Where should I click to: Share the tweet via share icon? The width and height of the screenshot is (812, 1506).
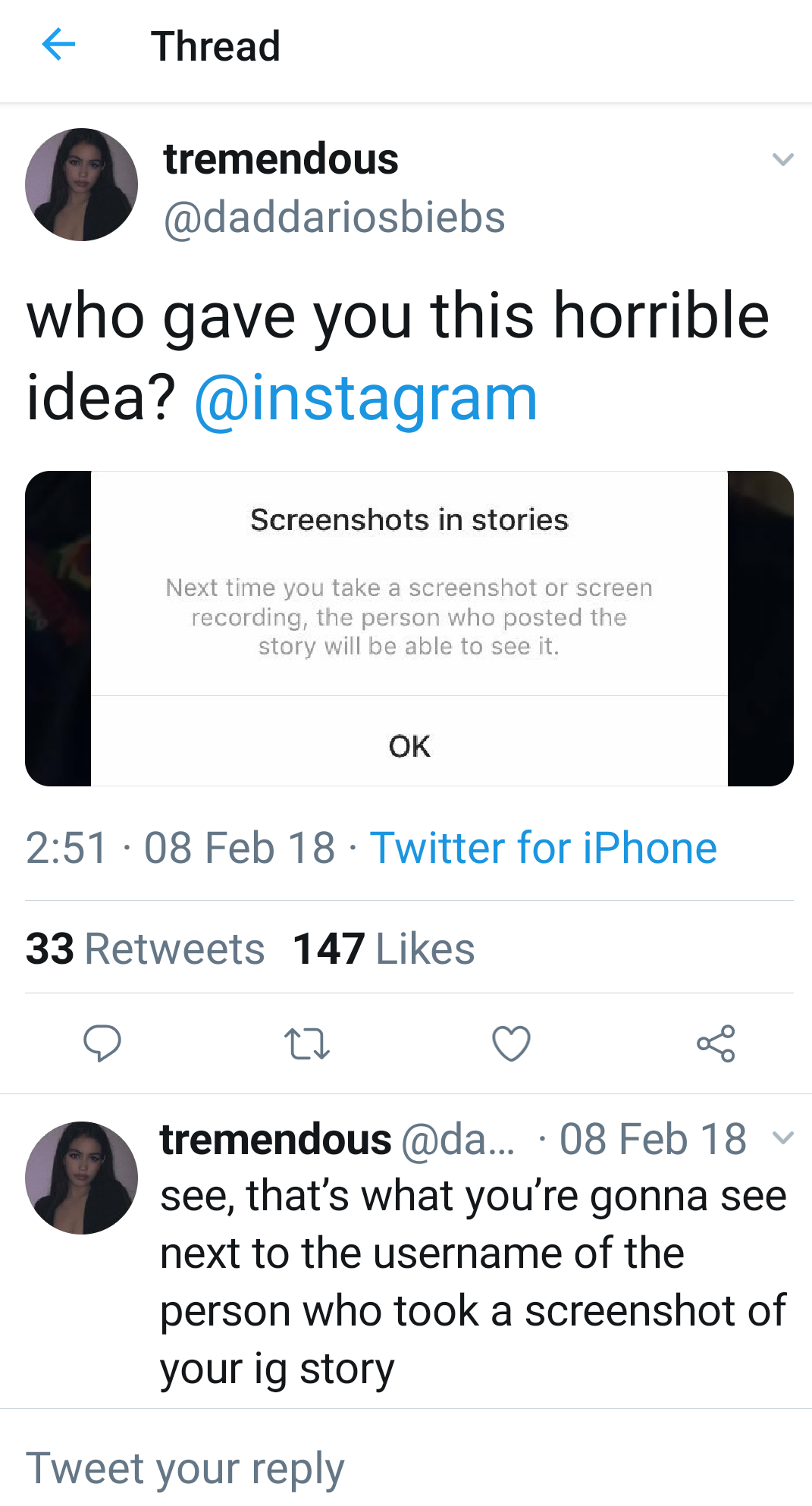[x=716, y=1043]
